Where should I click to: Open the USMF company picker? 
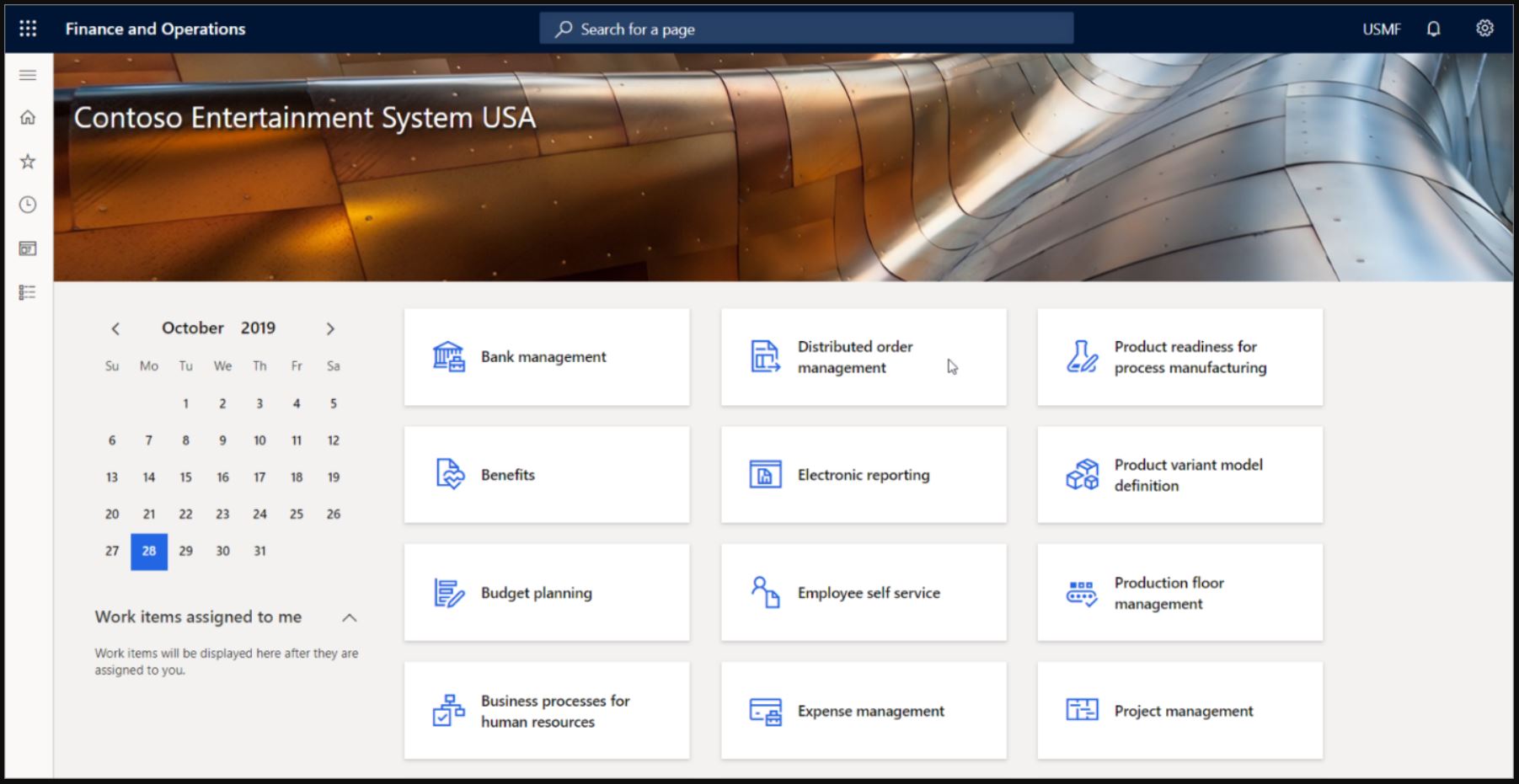click(1381, 28)
